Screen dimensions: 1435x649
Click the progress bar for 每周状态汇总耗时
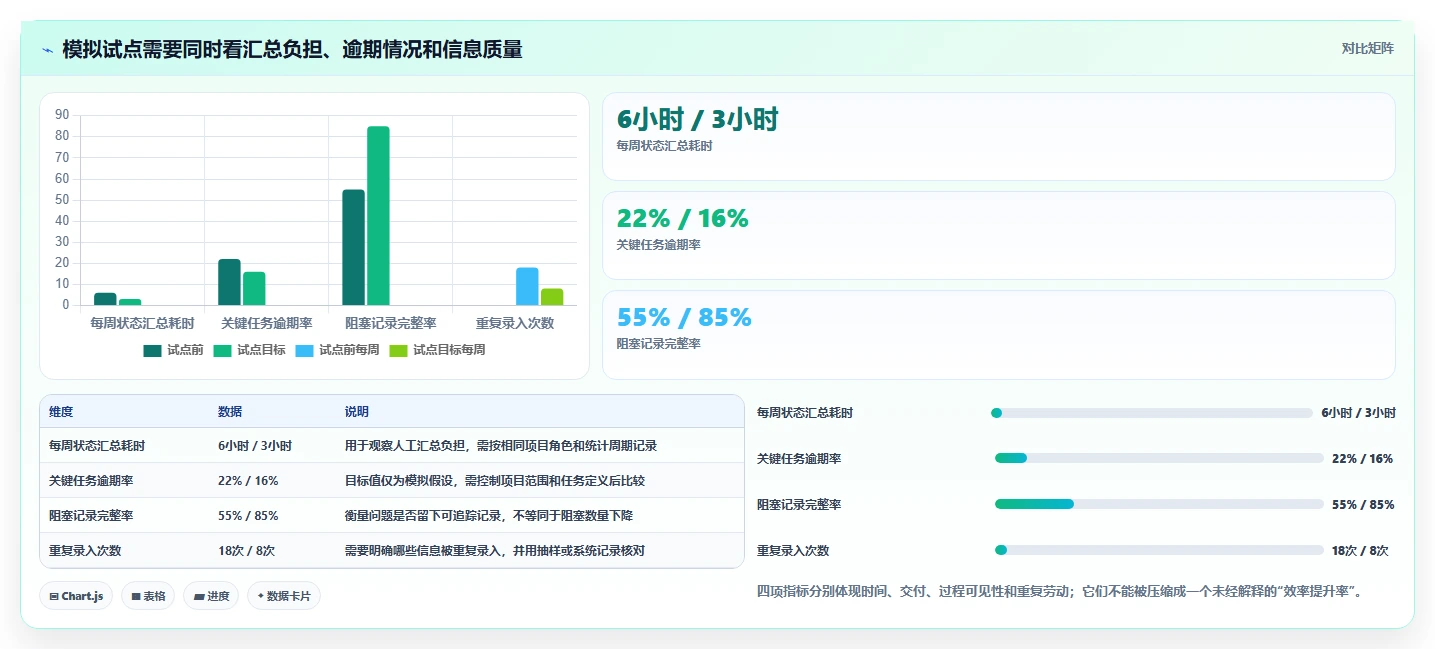1152,413
